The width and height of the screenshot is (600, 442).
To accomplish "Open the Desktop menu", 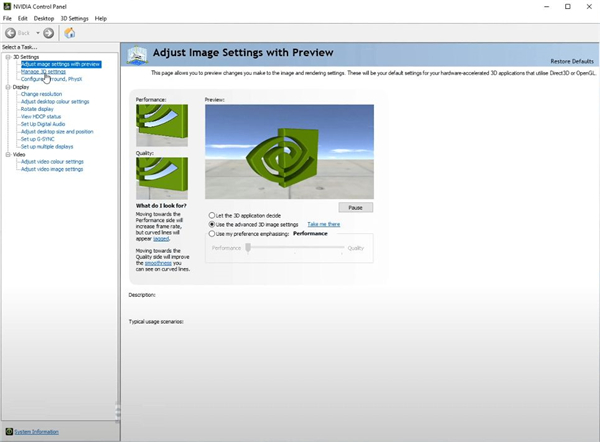I will coord(44,18).
